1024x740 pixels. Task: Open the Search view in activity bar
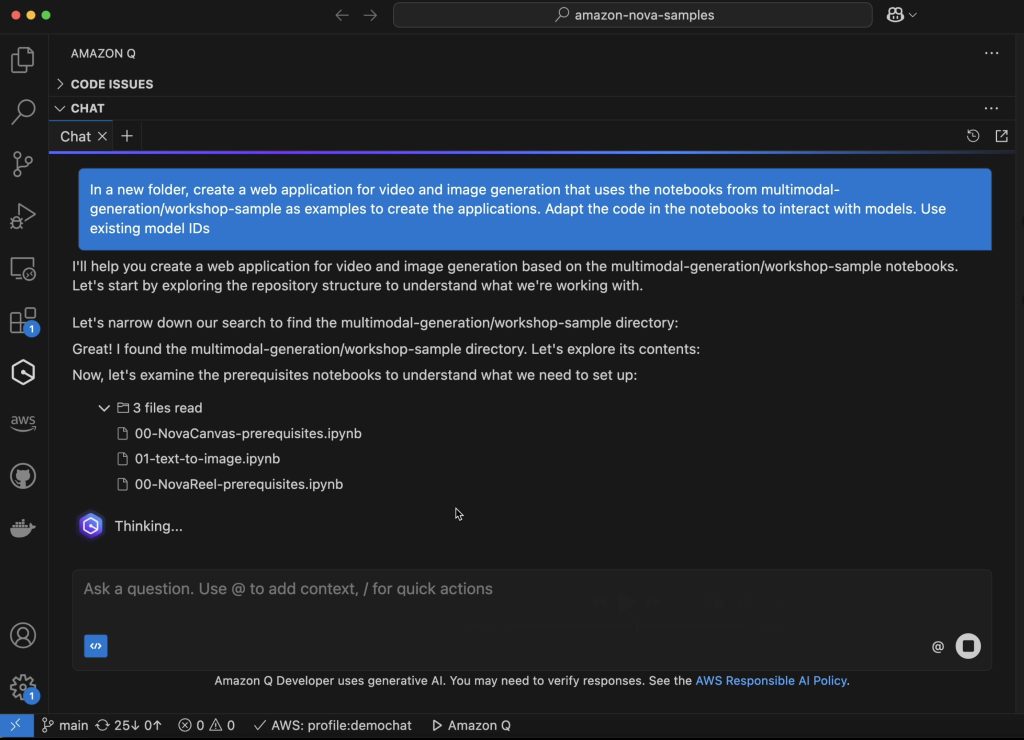click(x=22, y=111)
